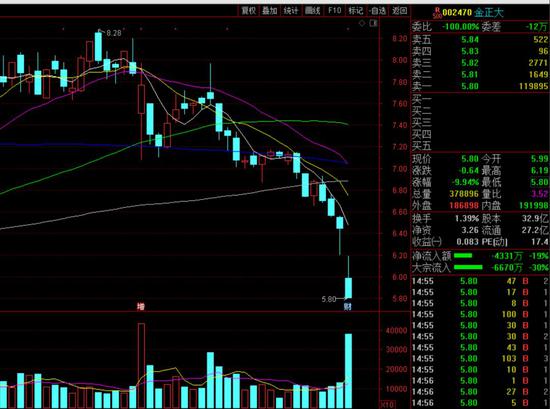
Task: Click the 净流入额 green bar
Action: point(463,256)
